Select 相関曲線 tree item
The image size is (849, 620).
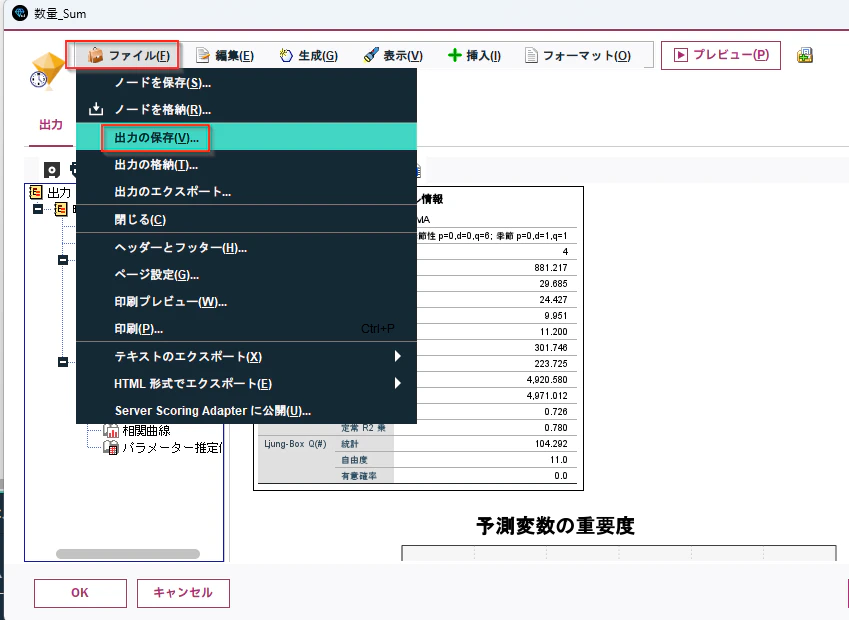146,431
